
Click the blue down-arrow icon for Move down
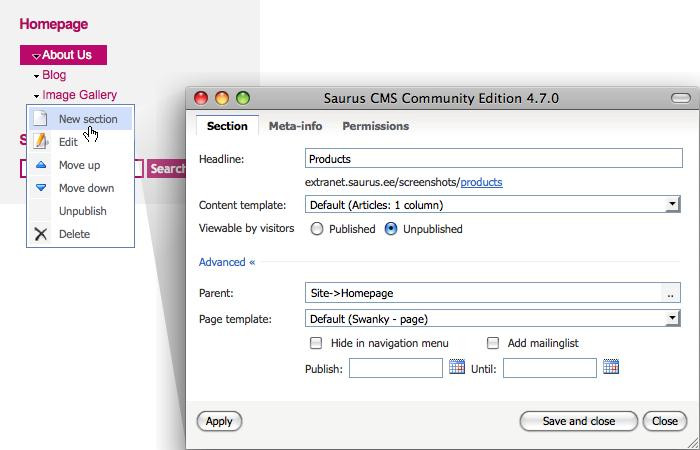point(41,188)
